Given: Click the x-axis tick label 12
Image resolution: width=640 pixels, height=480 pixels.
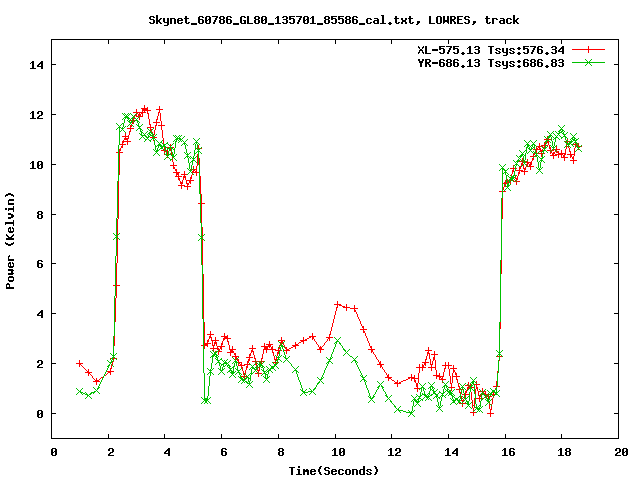Looking at the screenshot, I should pyautogui.click(x=394, y=452).
